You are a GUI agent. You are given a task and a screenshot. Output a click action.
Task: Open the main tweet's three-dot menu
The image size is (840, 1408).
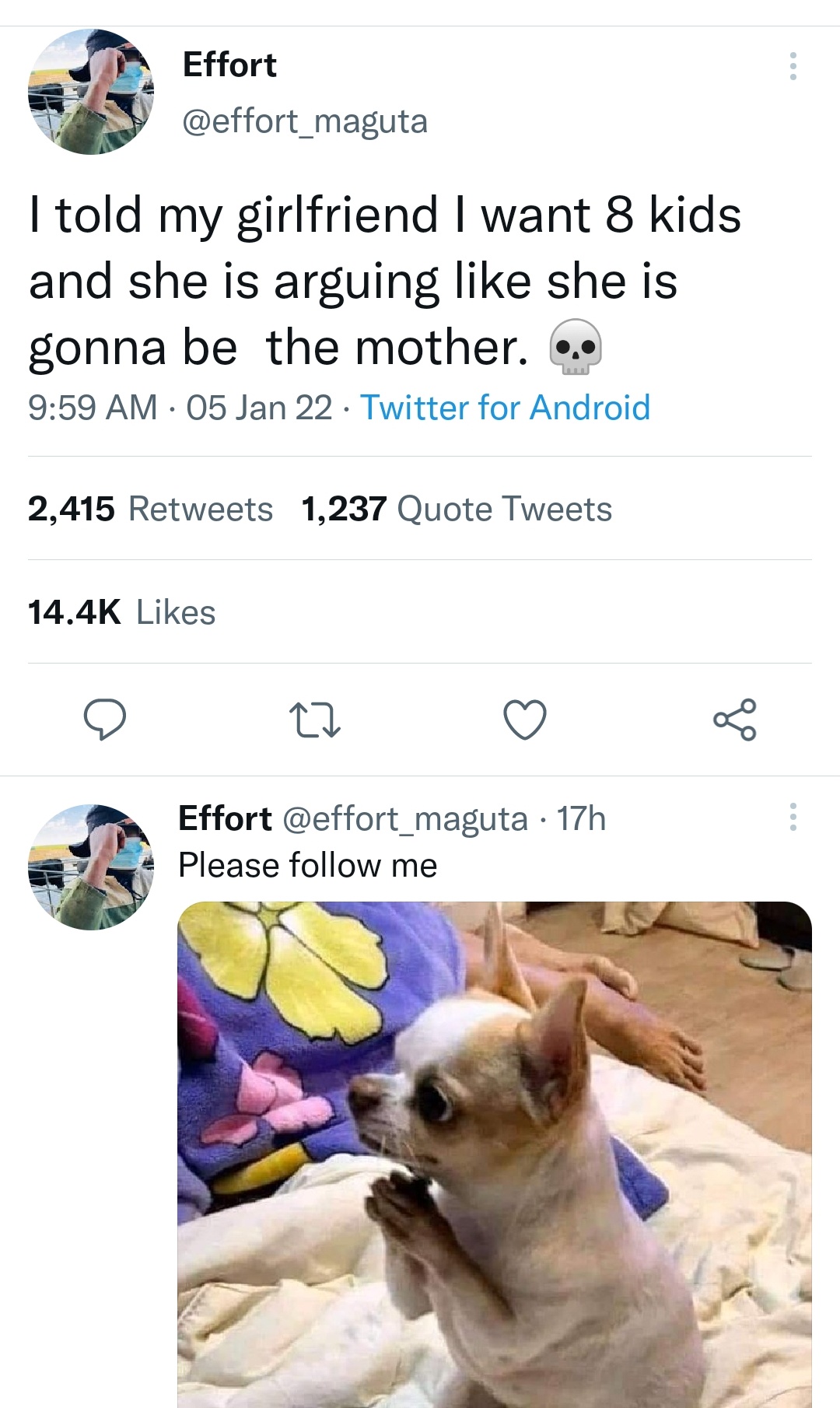pyautogui.click(x=793, y=67)
